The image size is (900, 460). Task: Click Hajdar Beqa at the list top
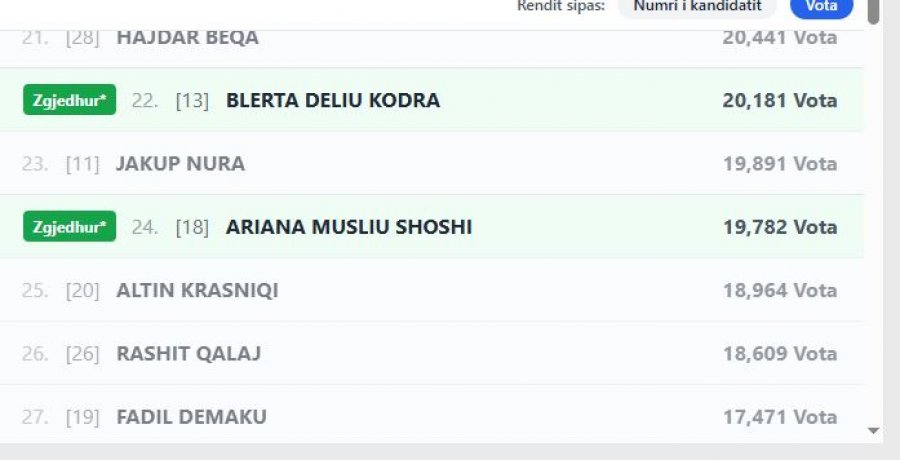187,38
